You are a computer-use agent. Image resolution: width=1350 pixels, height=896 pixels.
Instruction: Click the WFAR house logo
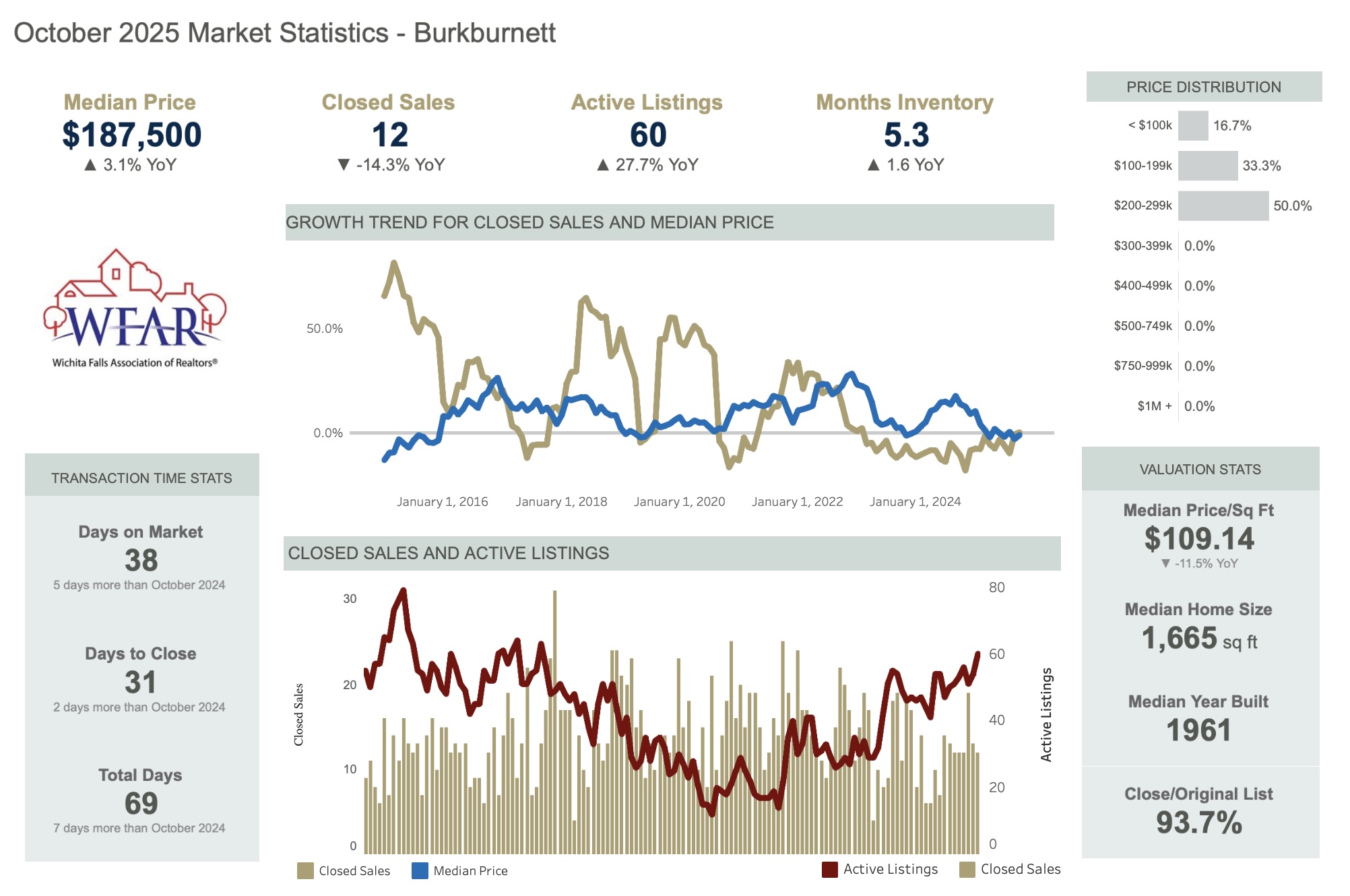click(x=135, y=307)
